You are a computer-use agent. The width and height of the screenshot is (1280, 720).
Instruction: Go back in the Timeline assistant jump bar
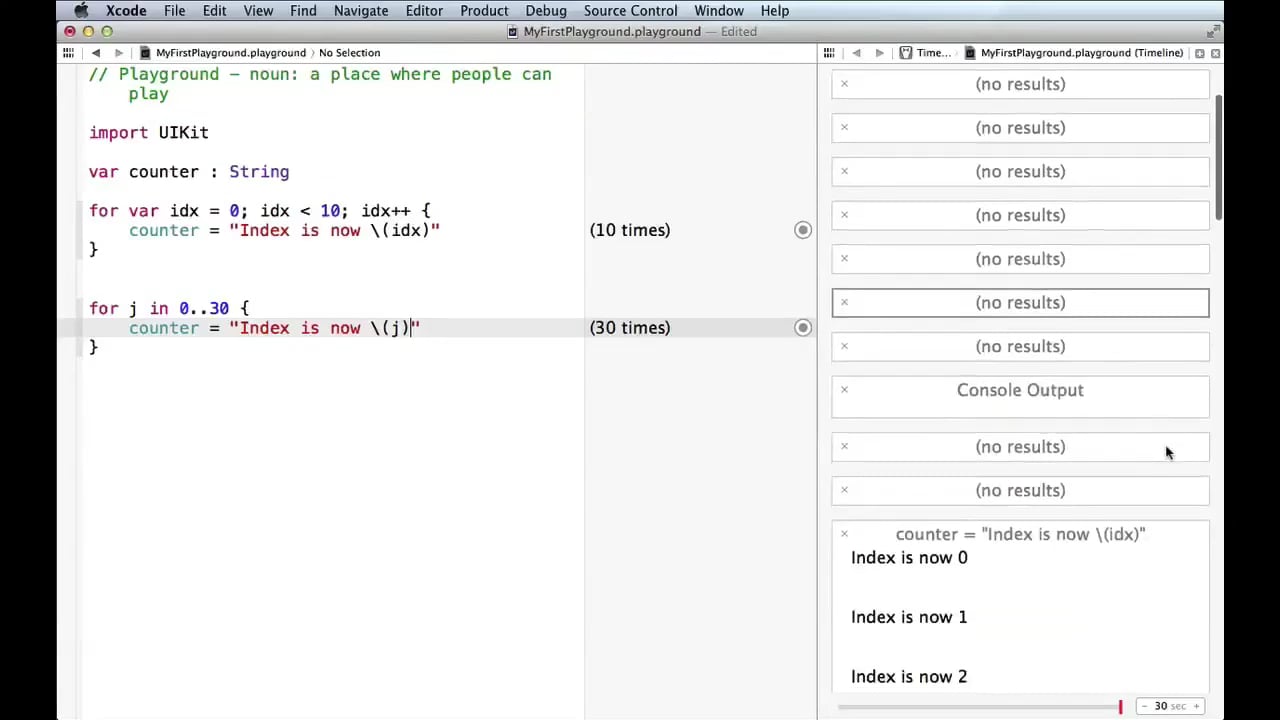coord(856,53)
